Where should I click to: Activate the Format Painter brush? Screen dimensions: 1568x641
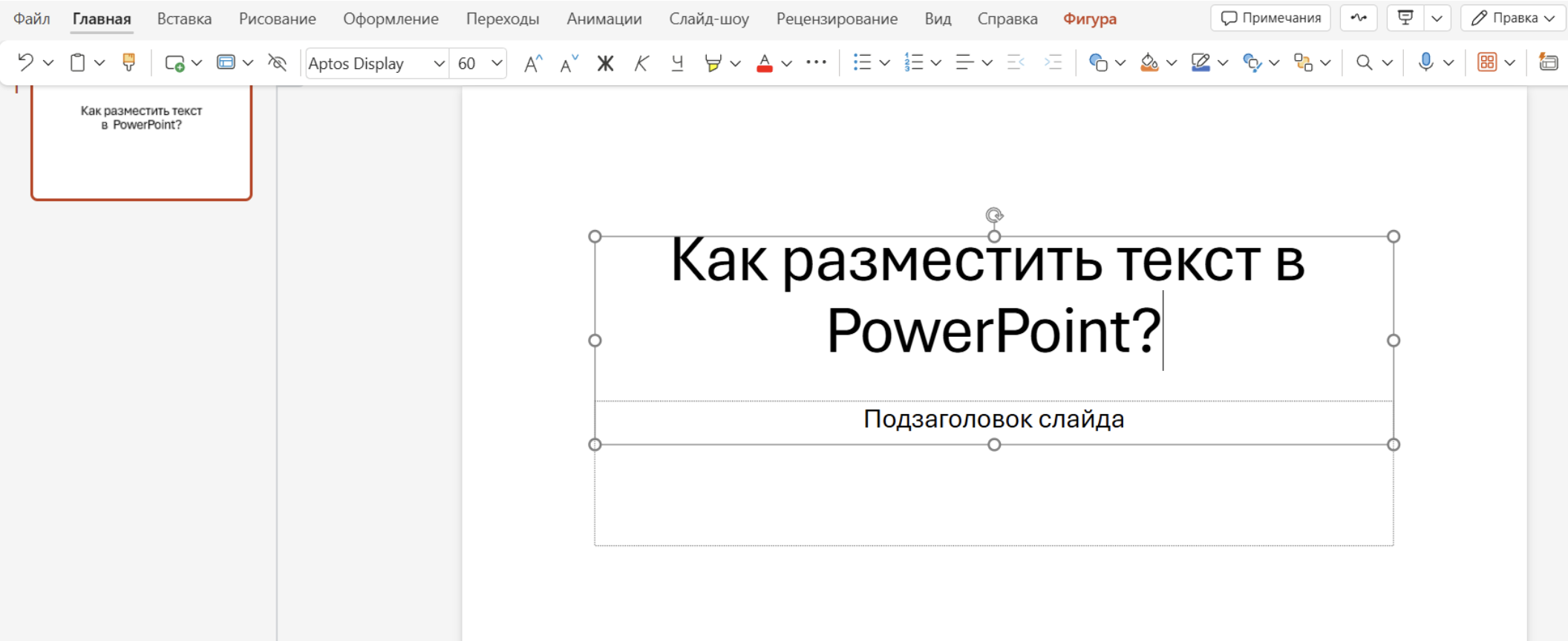pyautogui.click(x=128, y=63)
